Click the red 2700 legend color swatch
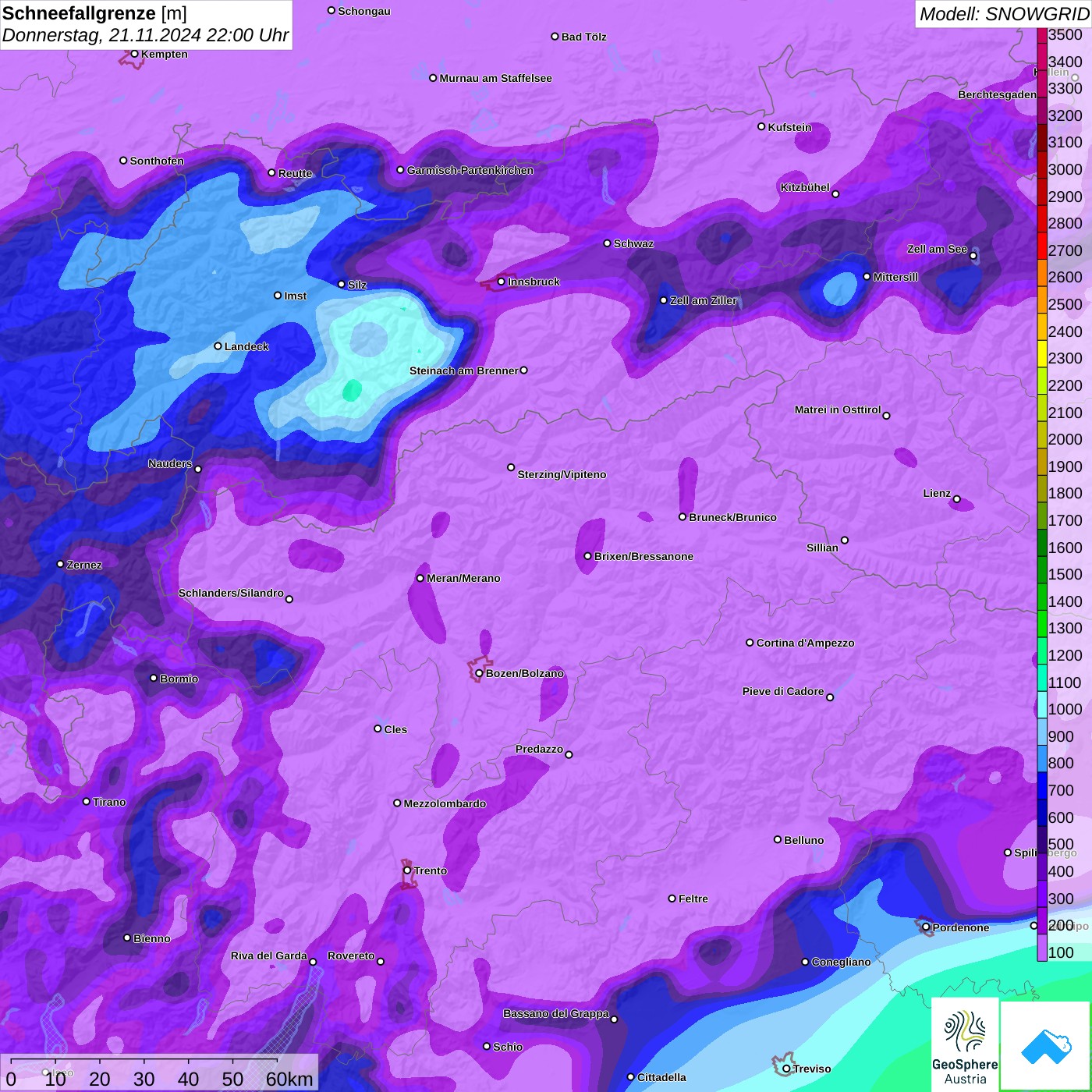The width and height of the screenshot is (1092, 1092). click(x=1042, y=246)
